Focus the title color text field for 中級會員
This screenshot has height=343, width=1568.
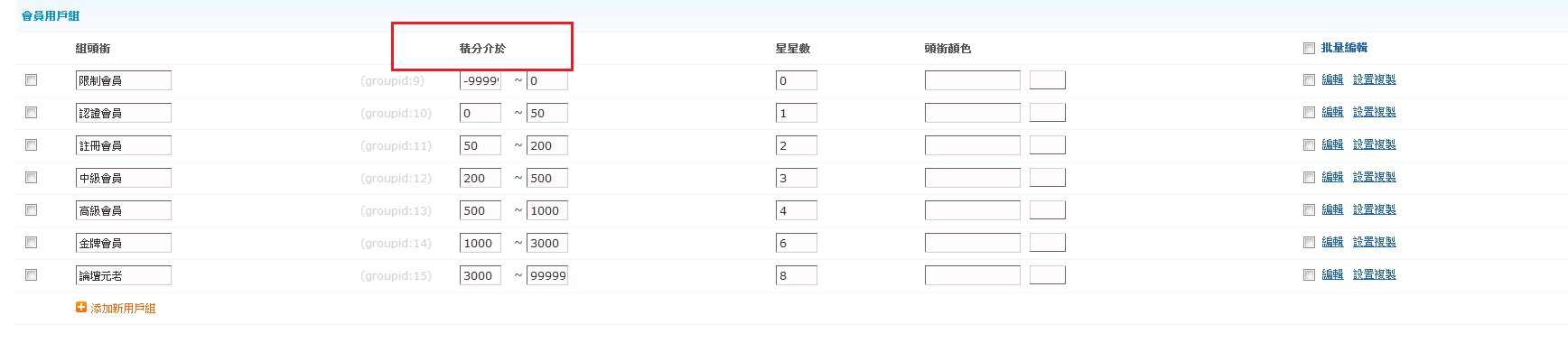click(973, 178)
